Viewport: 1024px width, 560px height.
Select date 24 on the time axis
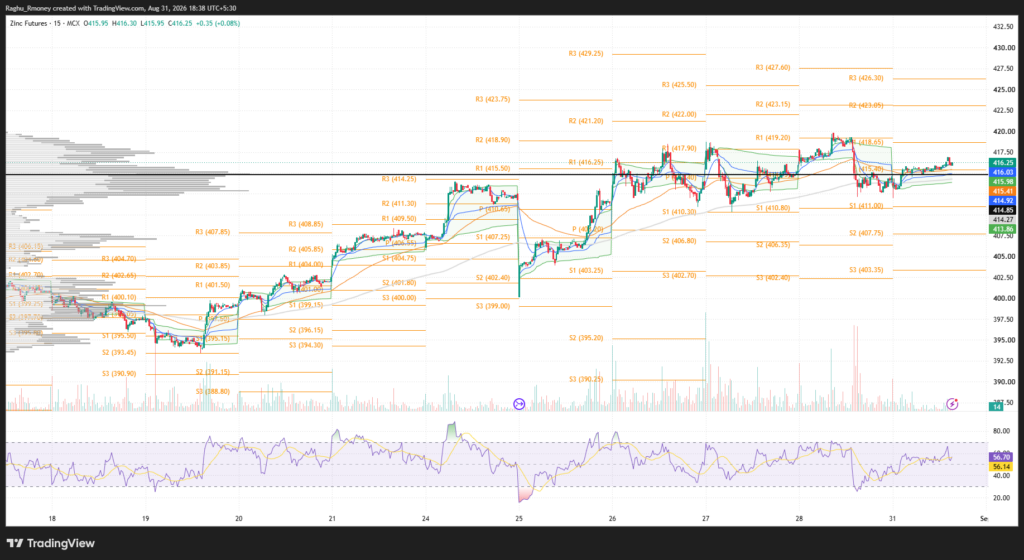pos(426,519)
